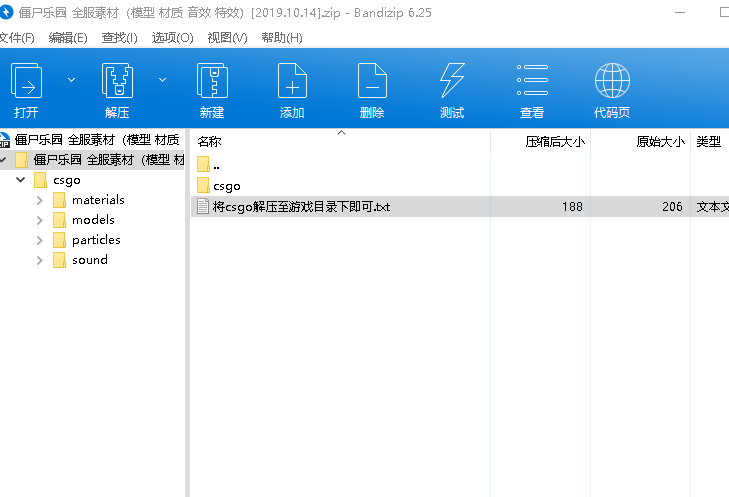Select the models folder in tree
Image resolution: width=729 pixels, height=497 pixels.
pos(93,220)
